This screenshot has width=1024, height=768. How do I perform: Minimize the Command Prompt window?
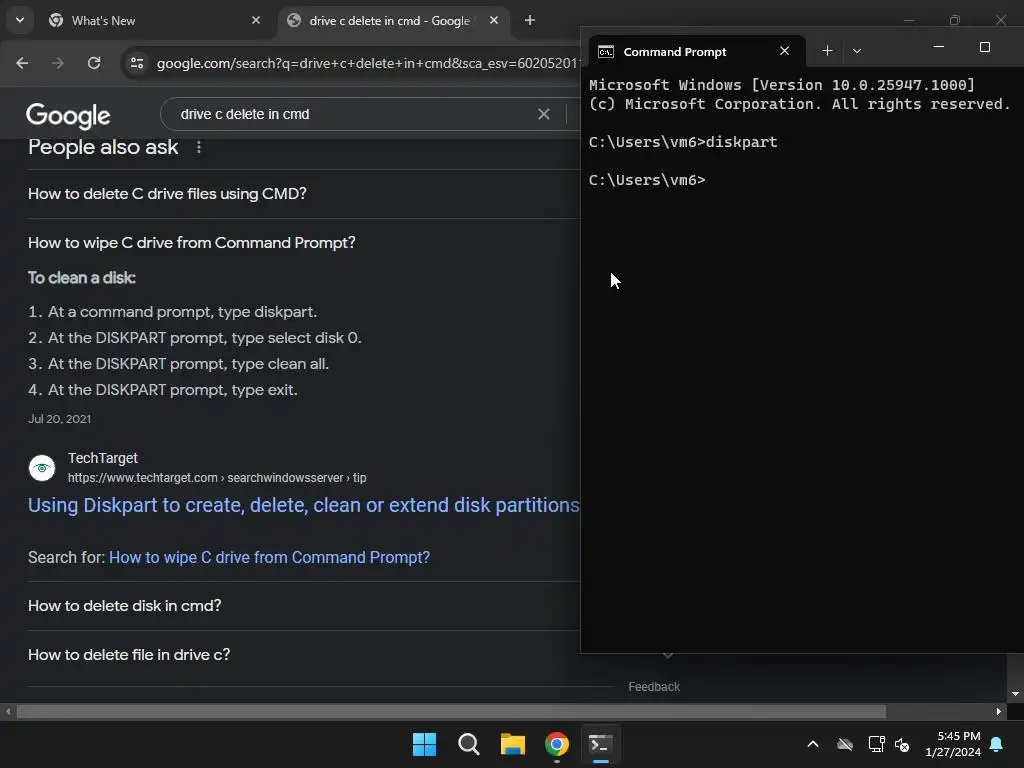click(x=938, y=47)
